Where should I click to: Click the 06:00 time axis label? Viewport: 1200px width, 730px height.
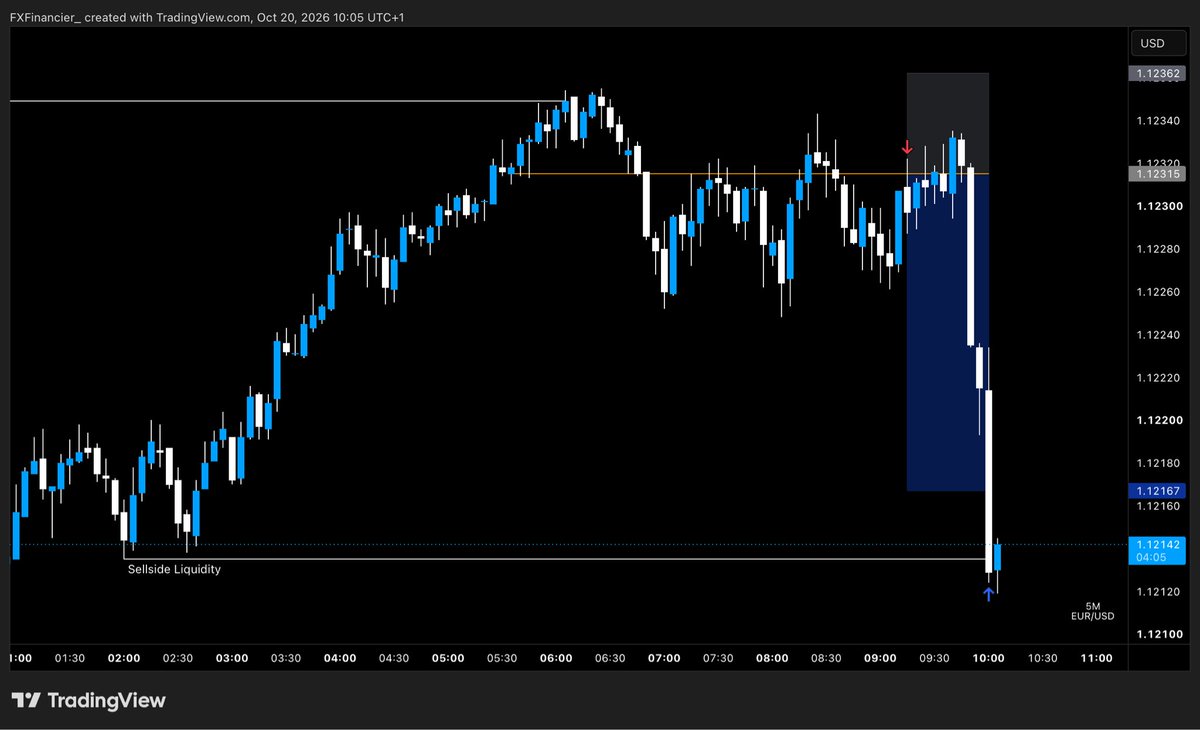point(556,658)
